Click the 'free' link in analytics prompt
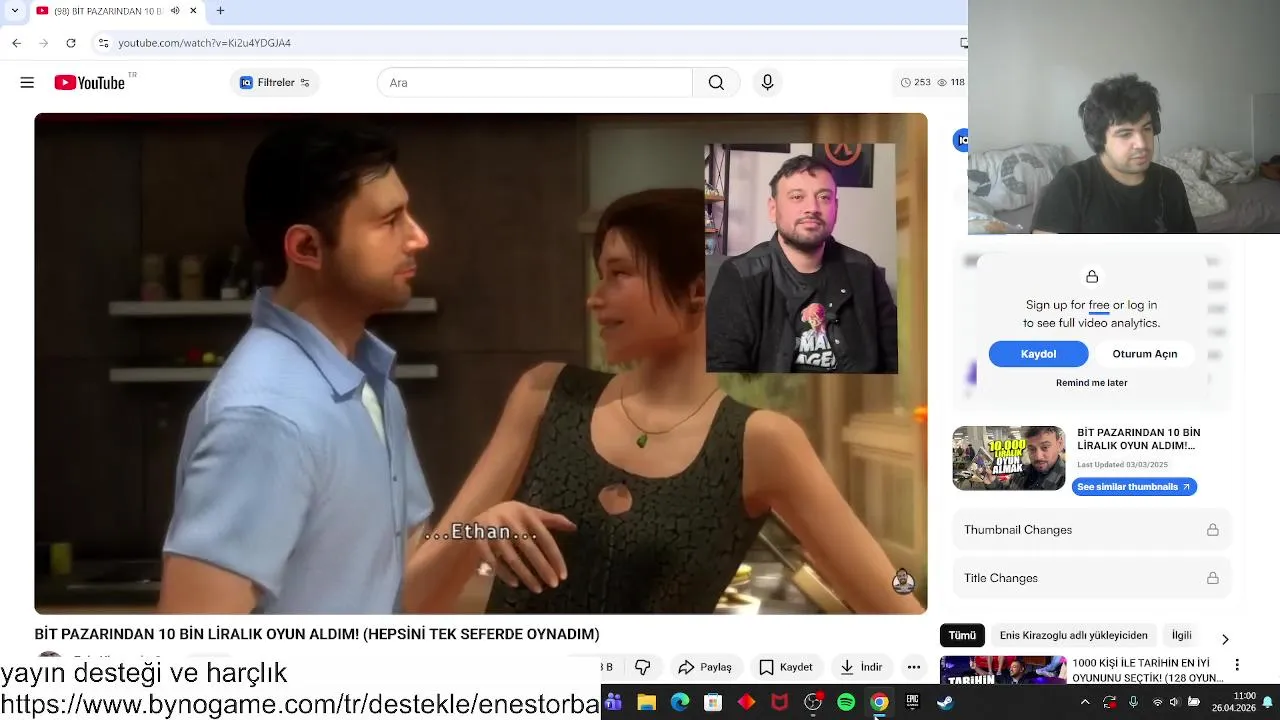This screenshot has width=1280, height=720. [x=1099, y=305]
